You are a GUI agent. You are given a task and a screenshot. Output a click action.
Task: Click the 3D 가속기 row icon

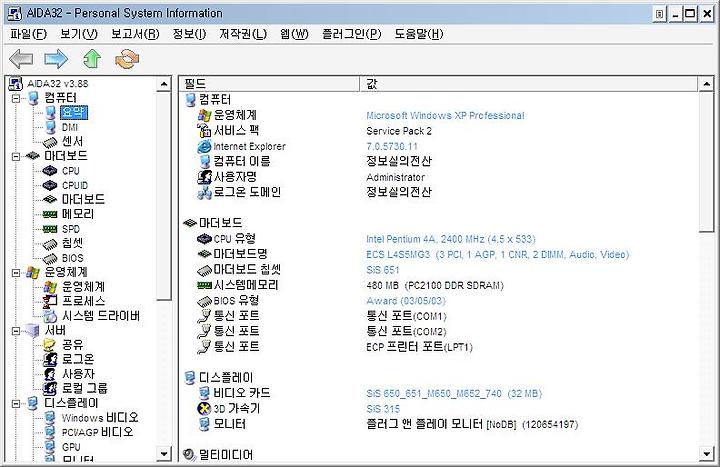pyautogui.click(x=204, y=408)
